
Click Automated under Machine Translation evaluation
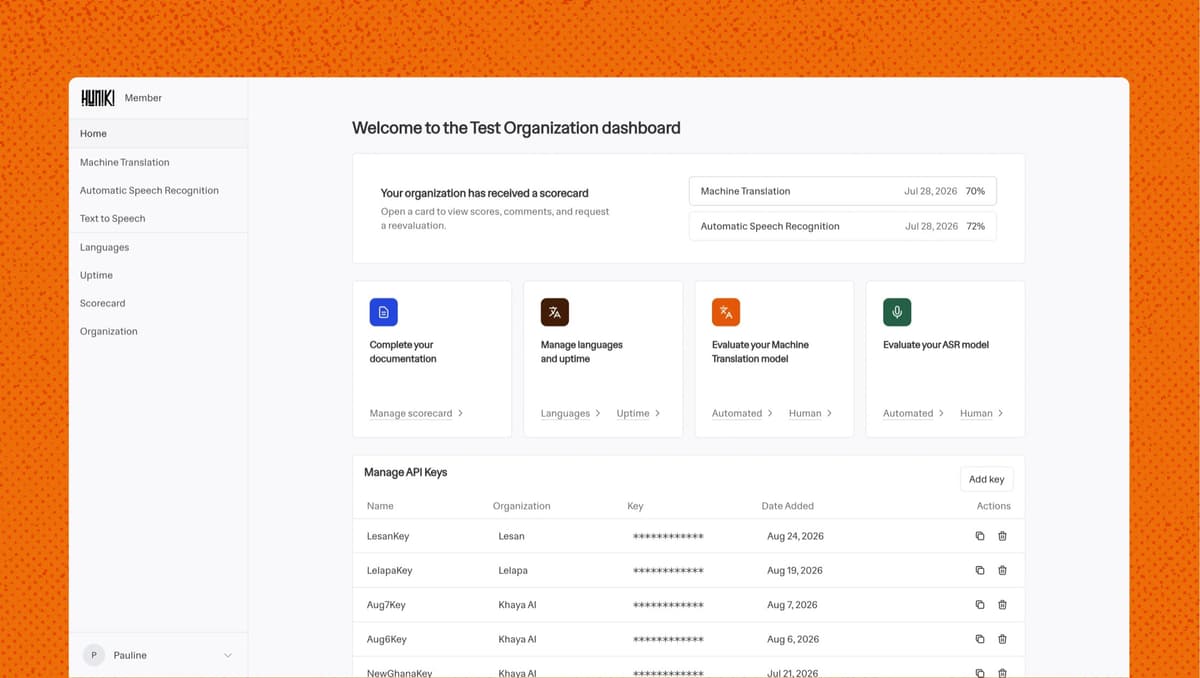tap(742, 413)
